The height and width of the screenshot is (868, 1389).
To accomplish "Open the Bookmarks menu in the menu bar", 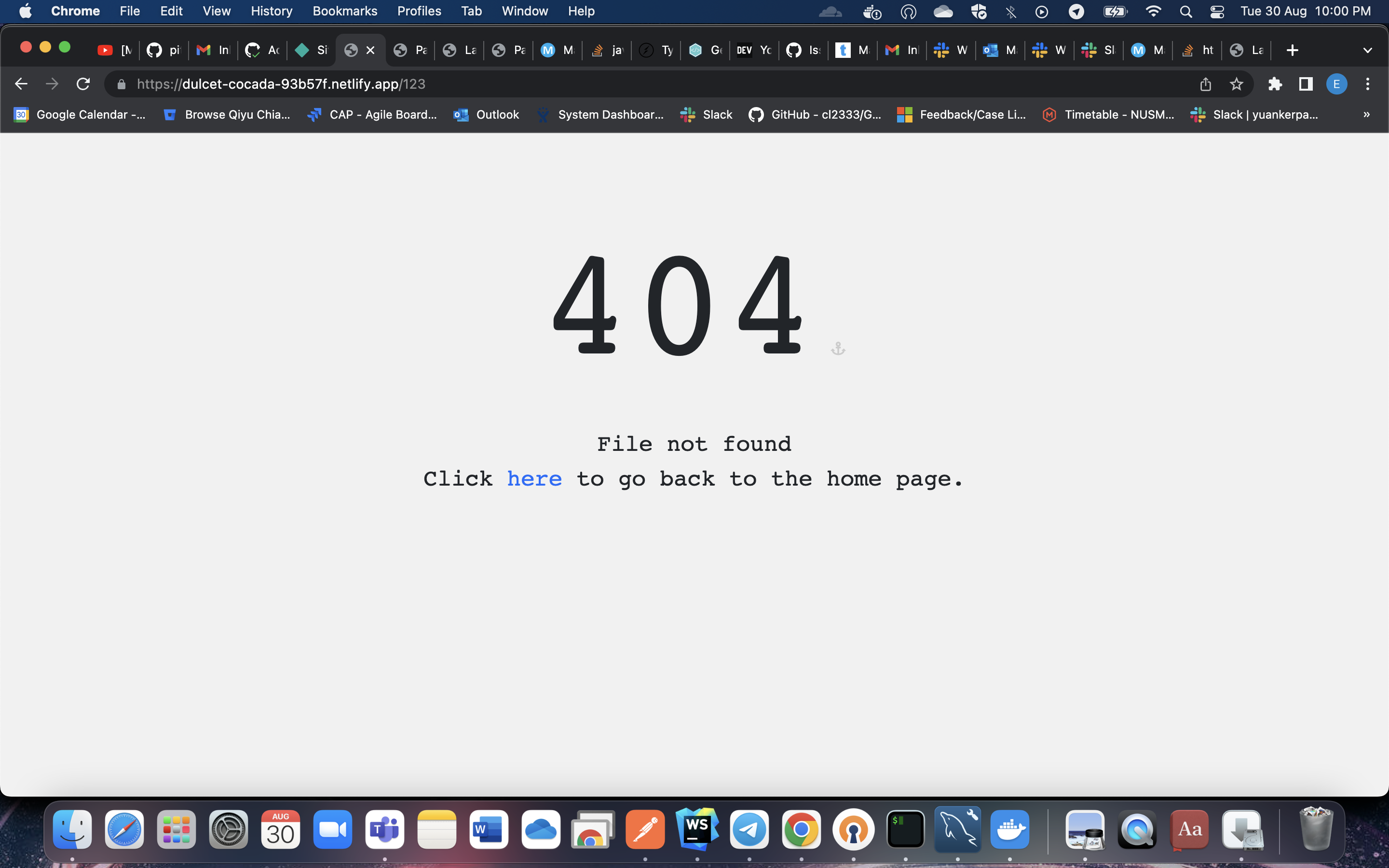I will point(344,12).
